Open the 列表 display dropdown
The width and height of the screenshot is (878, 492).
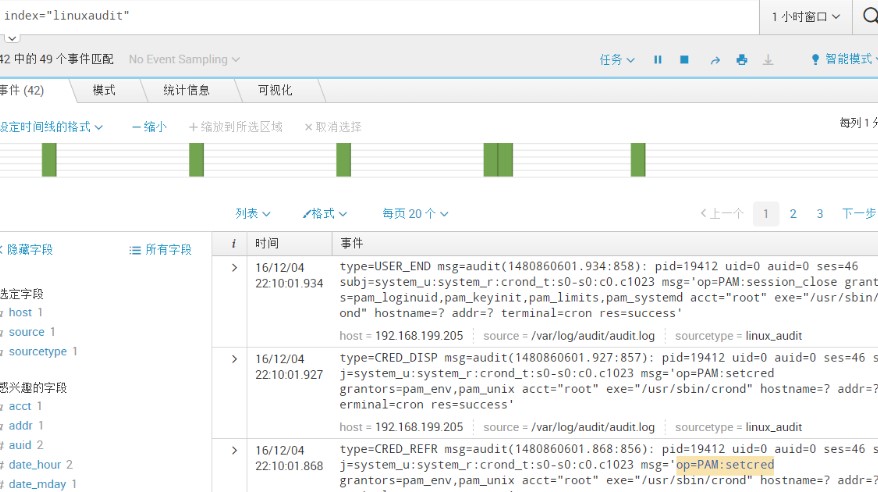coord(253,214)
